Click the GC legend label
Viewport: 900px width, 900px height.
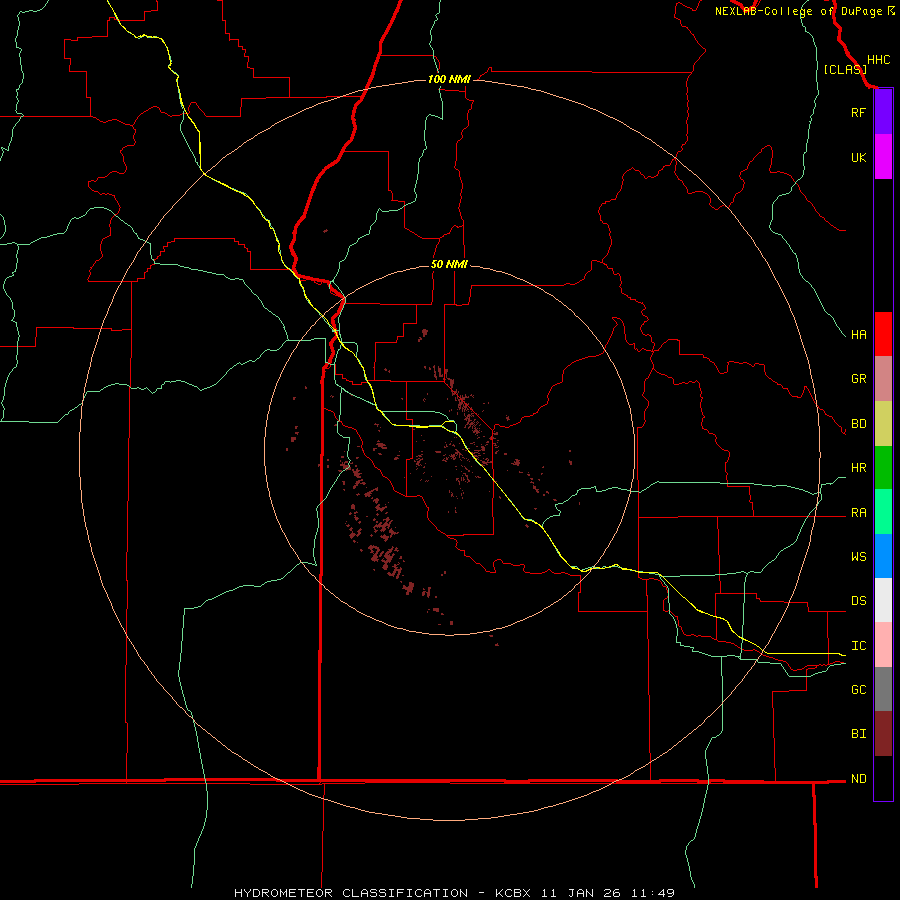[858, 690]
